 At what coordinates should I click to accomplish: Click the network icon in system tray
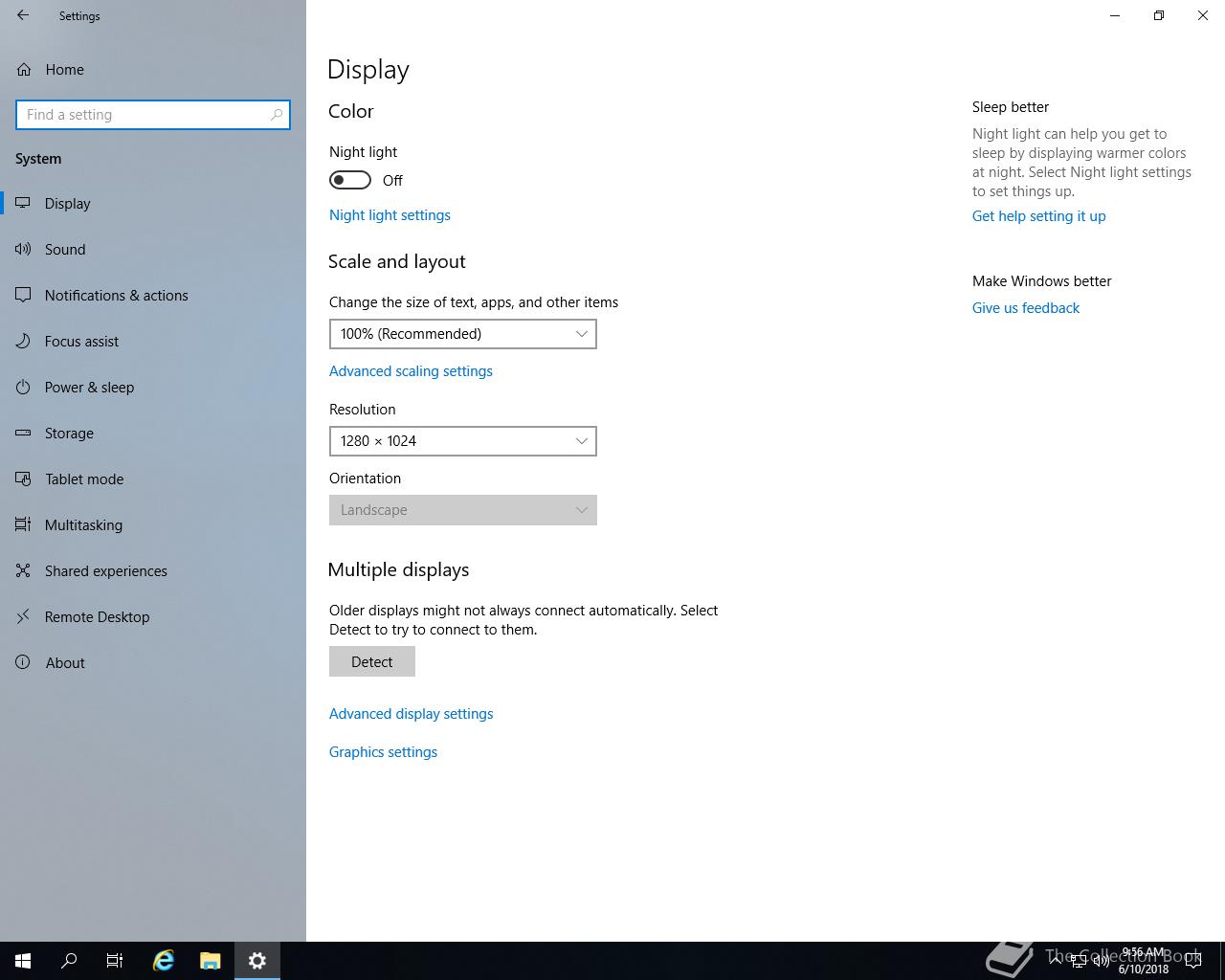point(1078,961)
